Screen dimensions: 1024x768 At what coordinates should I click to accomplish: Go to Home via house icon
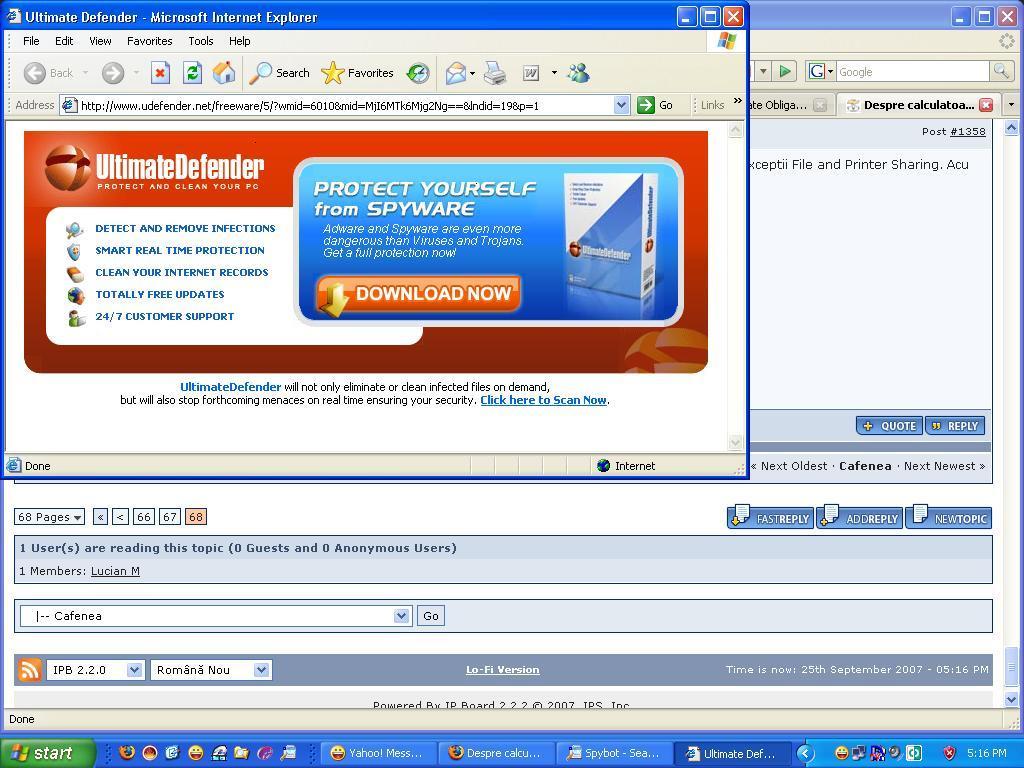pyautogui.click(x=224, y=73)
